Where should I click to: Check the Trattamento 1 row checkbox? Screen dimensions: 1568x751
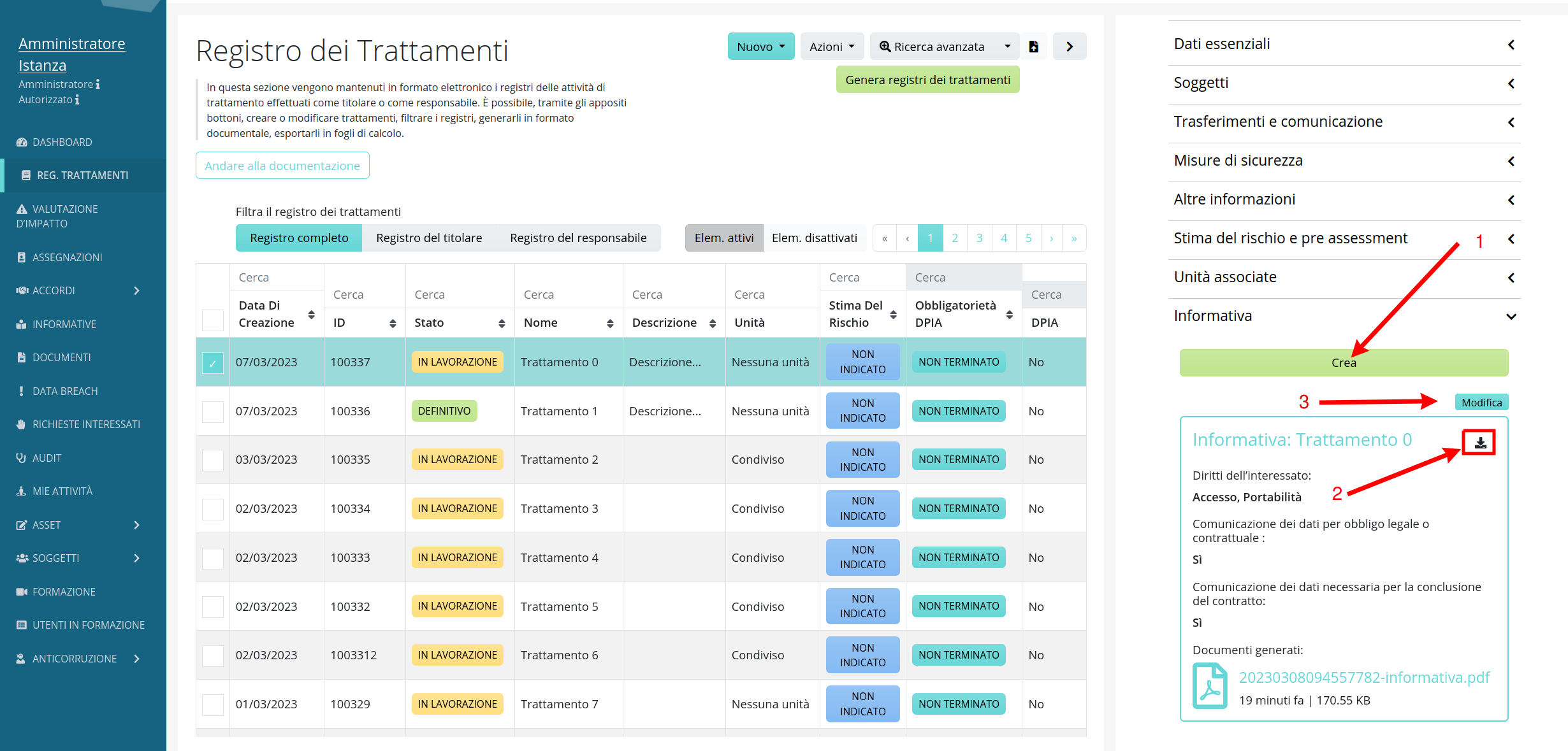coord(213,411)
